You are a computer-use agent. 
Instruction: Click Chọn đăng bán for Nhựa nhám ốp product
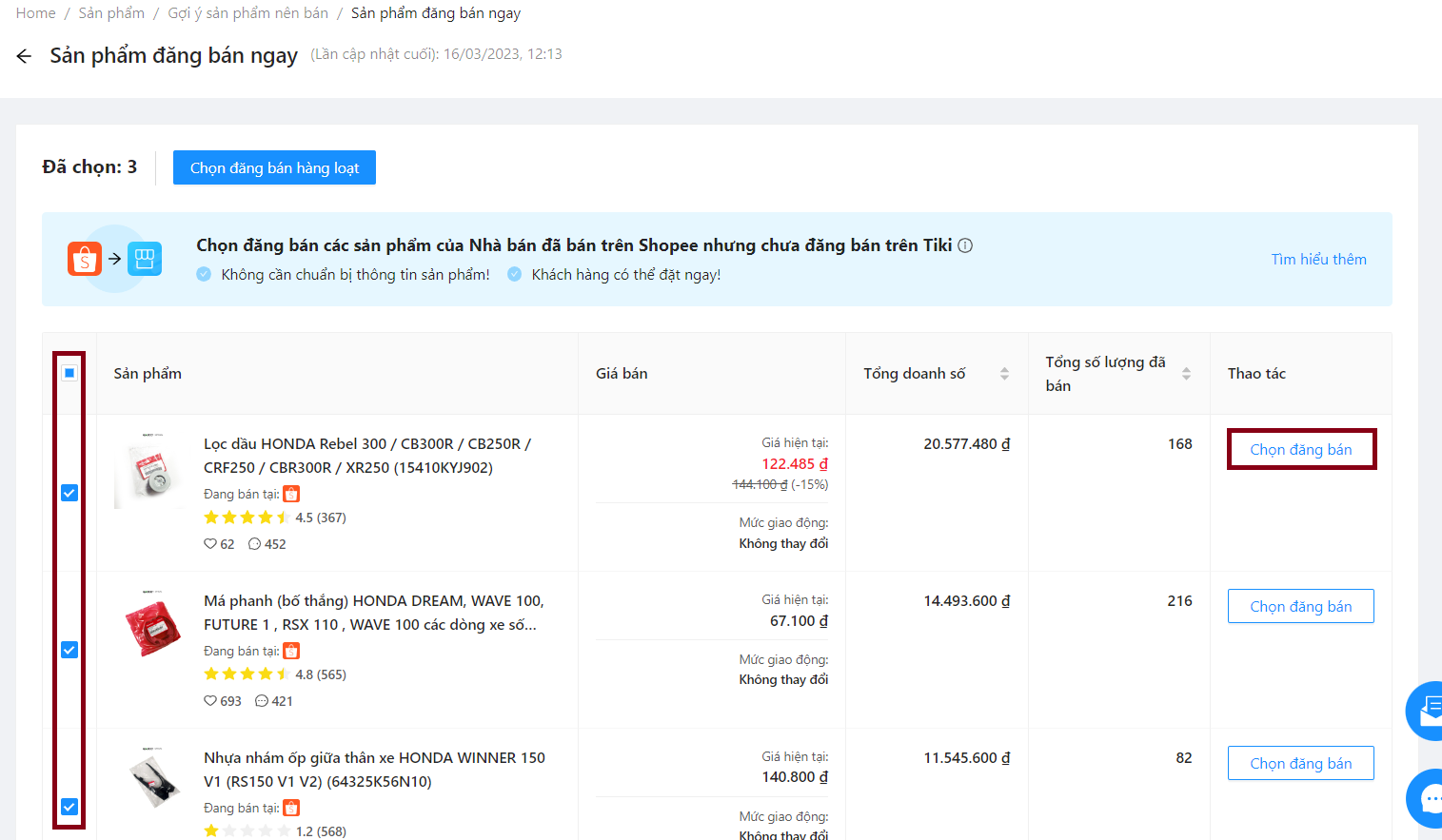1301,763
